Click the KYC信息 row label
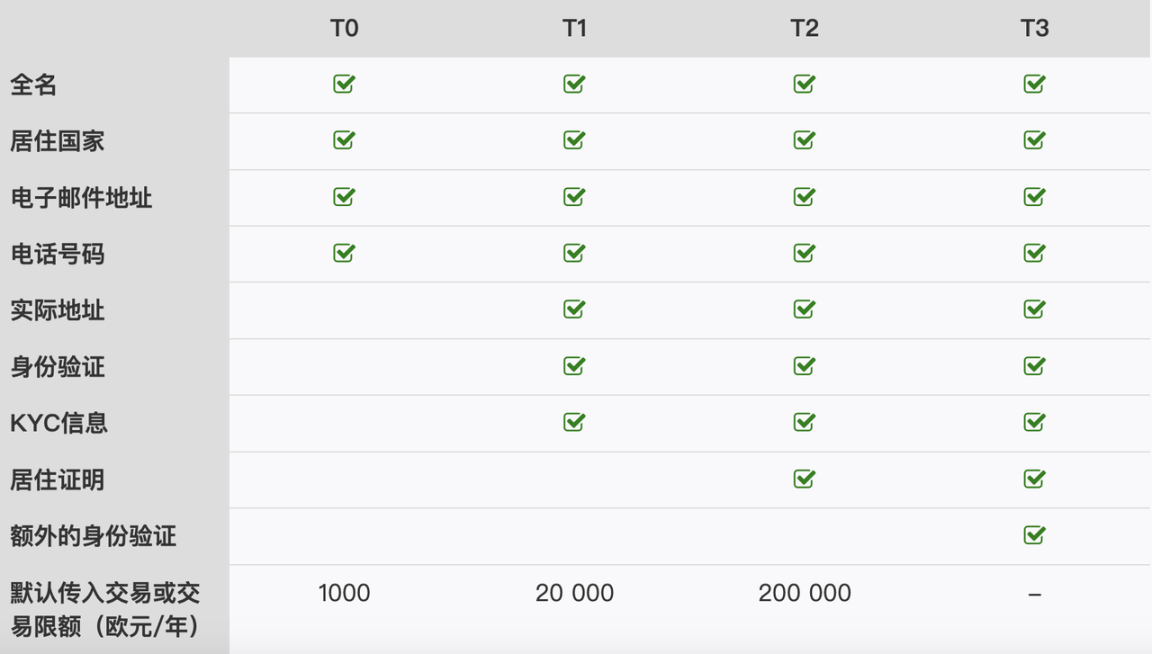This screenshot has width=1152, height=654. click(x=59, y=423)
